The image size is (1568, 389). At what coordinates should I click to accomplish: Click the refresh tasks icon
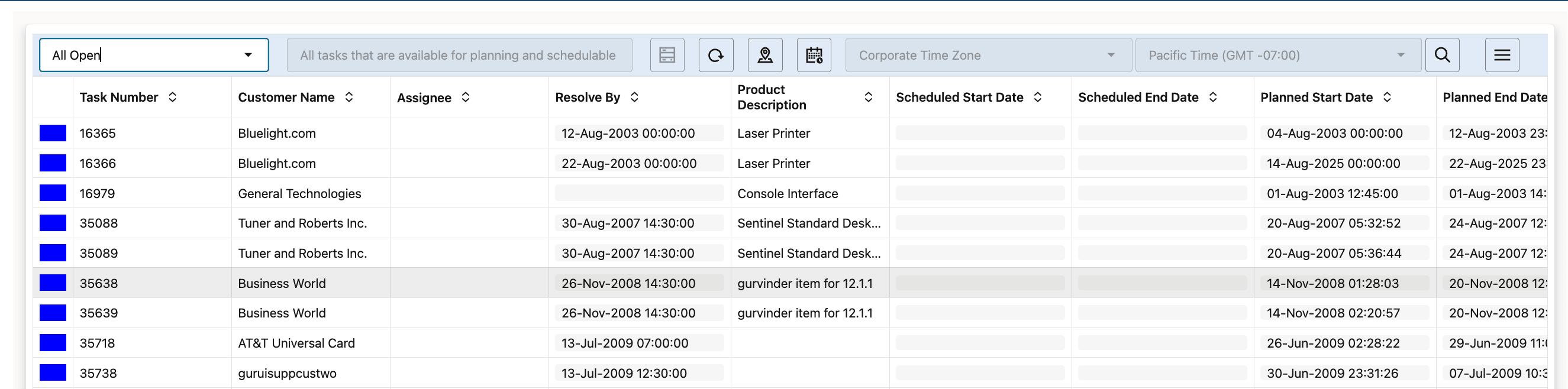click(716, 56)
